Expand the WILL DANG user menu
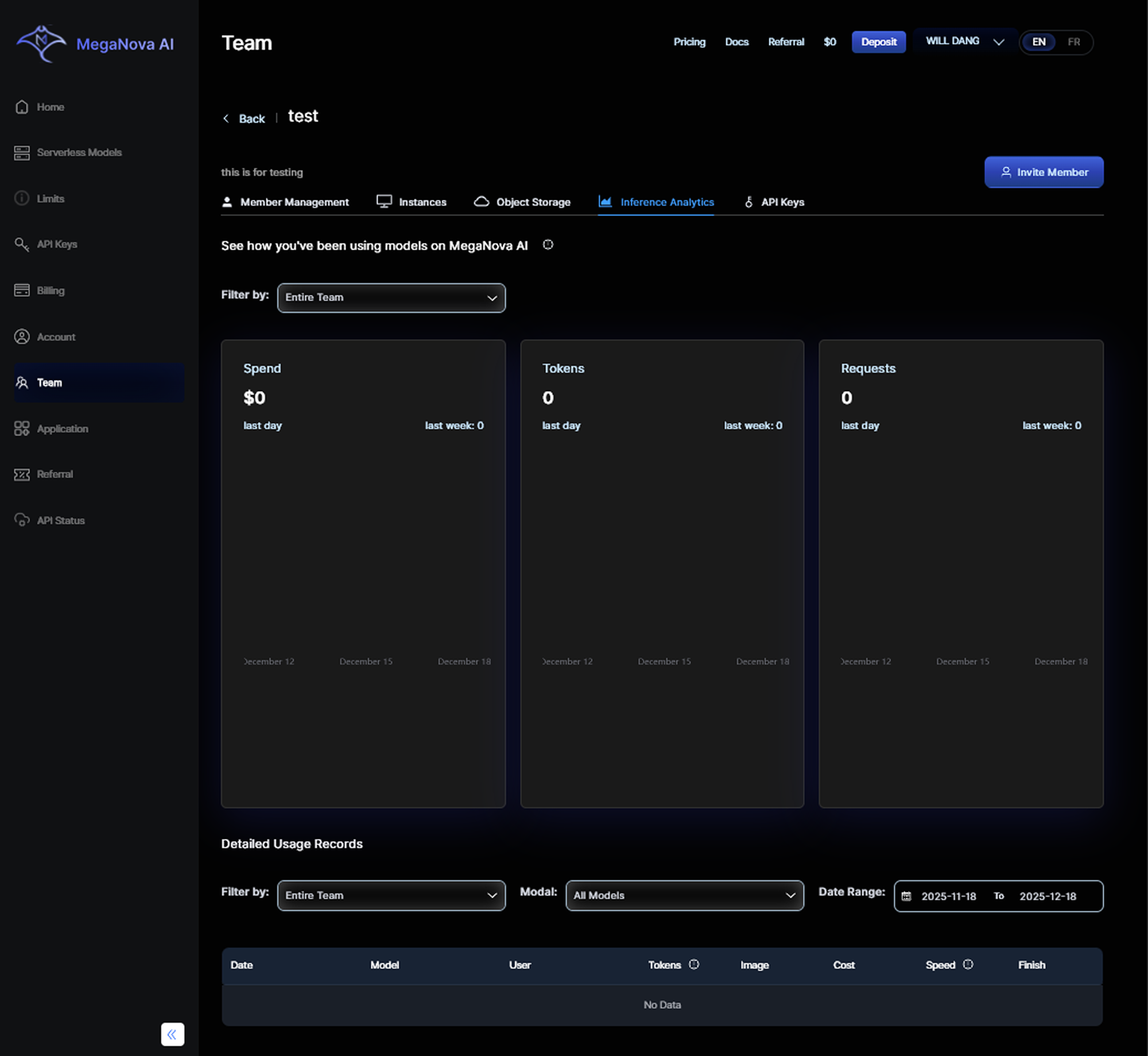 [x=964, y=41]
